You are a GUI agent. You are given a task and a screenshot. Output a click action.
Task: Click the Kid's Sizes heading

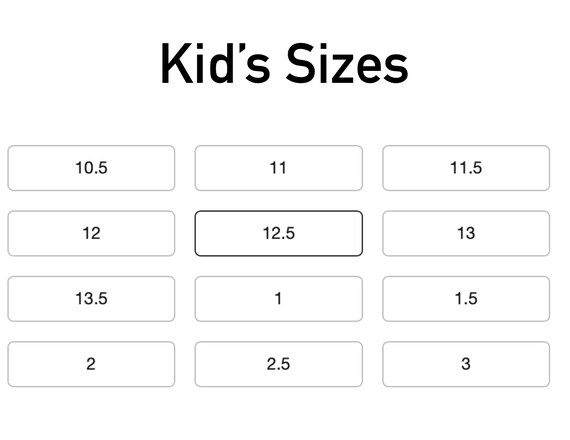click(x=285, y=64)
